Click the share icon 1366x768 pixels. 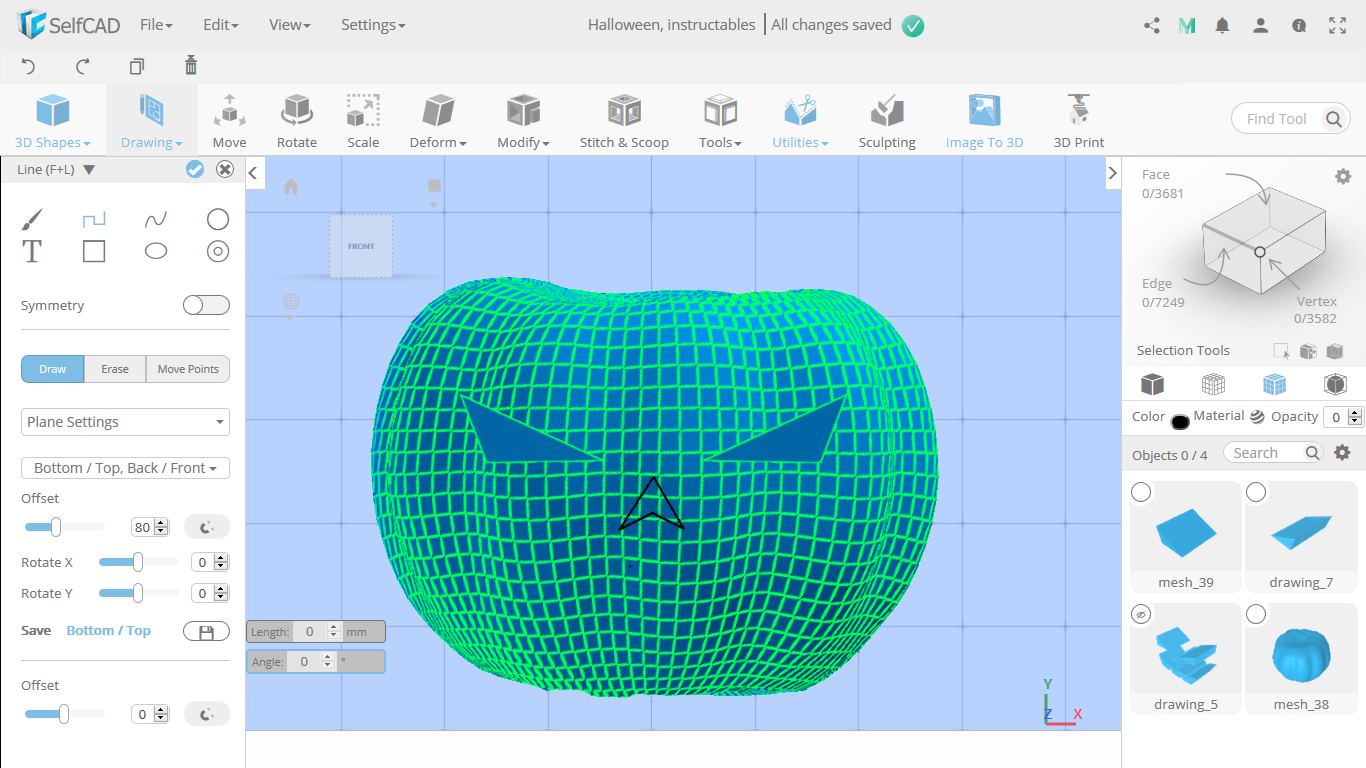(1152, 26)
